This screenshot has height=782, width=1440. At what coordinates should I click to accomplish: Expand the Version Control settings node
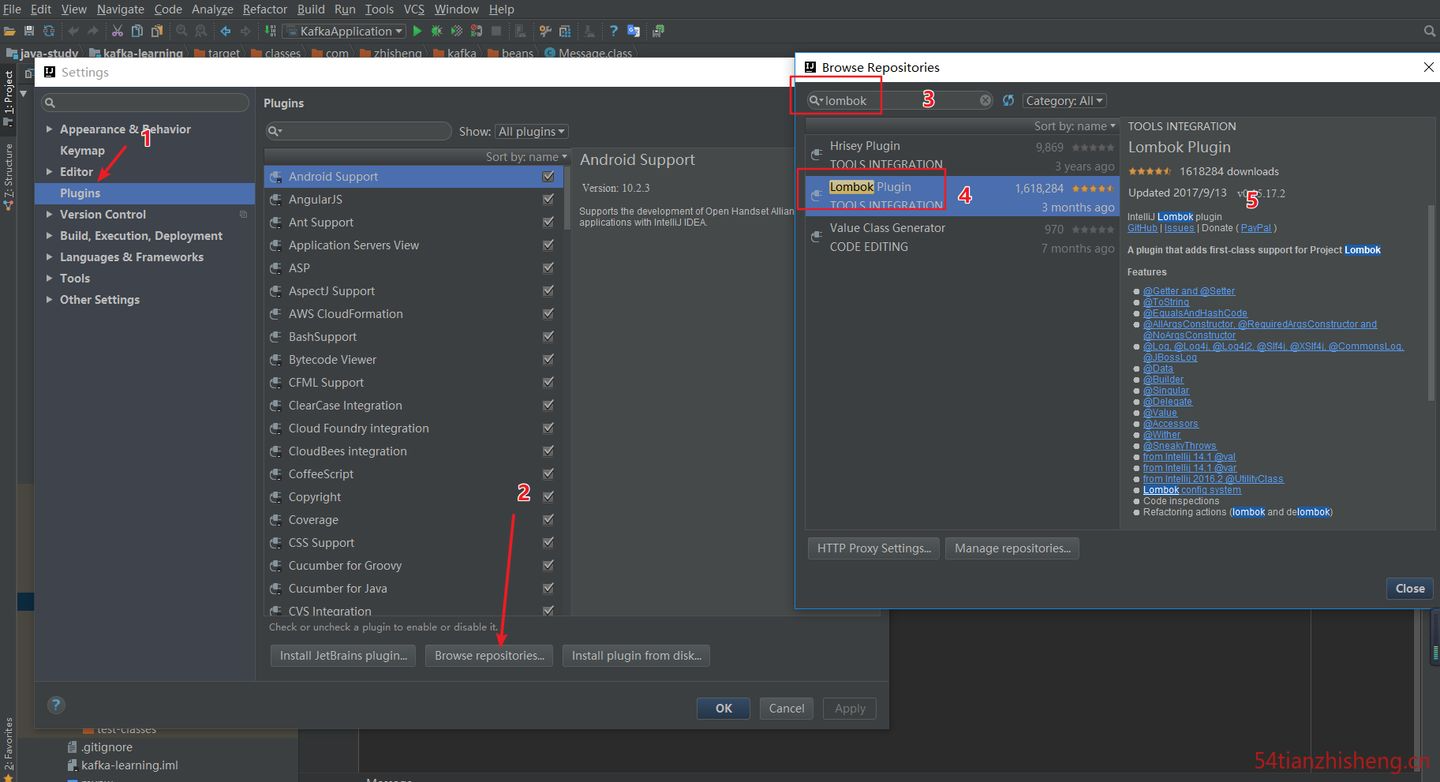click(49, 214)
